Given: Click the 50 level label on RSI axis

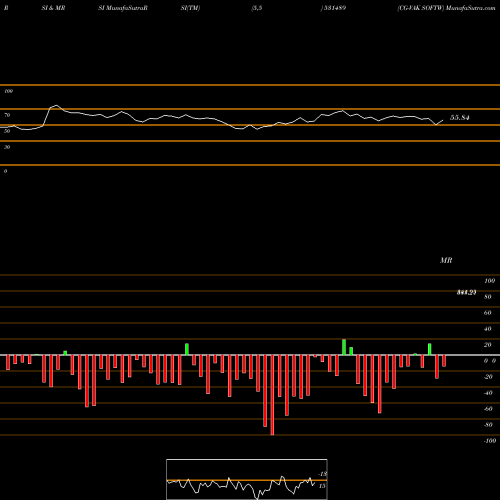Looking at the screenshot, I should pyautogui.click(x=7, y=131).
